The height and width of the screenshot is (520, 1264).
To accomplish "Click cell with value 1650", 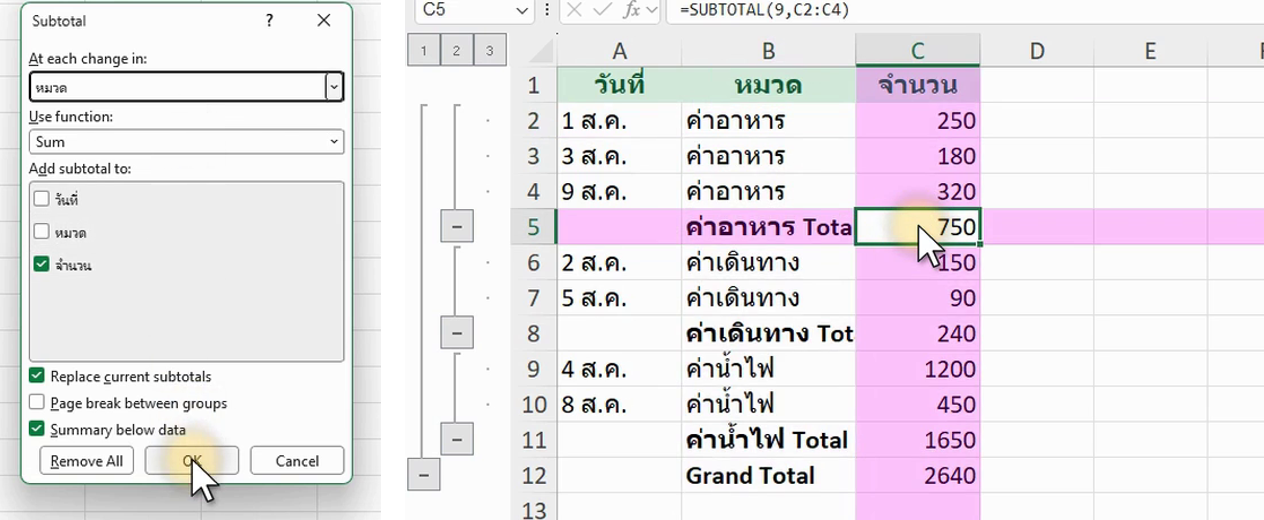I will click(918, 439).
